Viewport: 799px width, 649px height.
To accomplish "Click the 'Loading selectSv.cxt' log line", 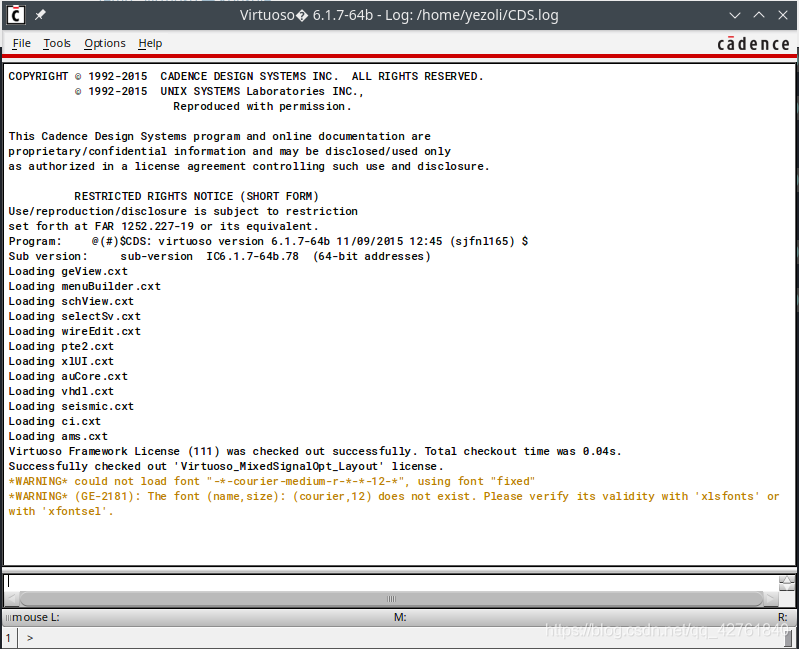I will coord(74,316).
